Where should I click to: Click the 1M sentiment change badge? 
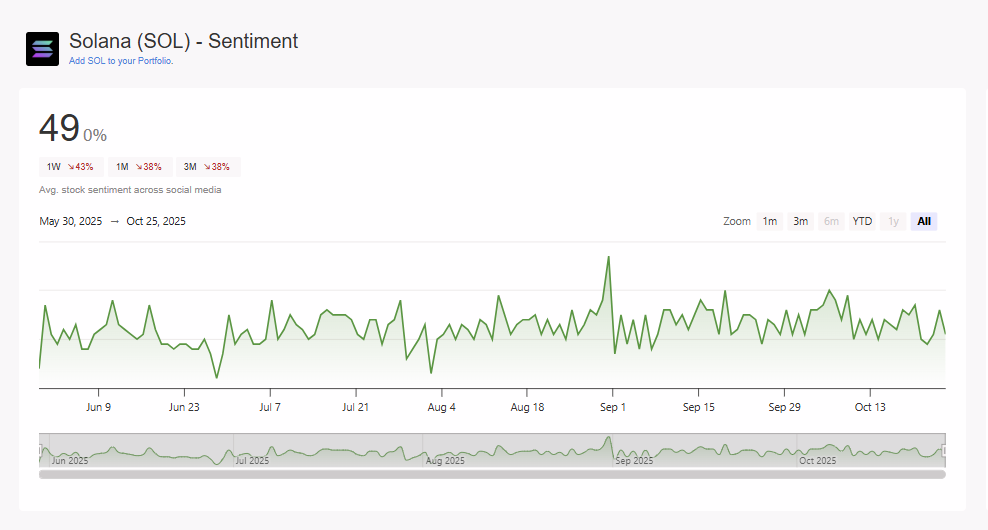[x=139, y=167]
